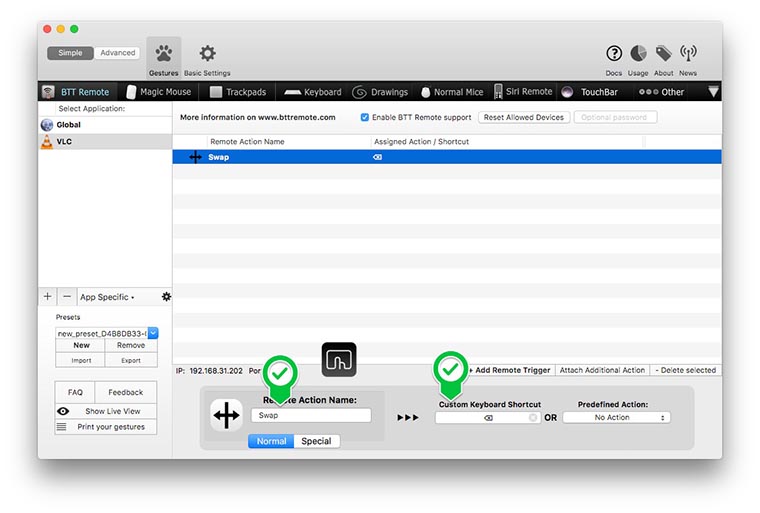Select the Normal segment
Screen dimensions: 760x513
tap(271, 441)
